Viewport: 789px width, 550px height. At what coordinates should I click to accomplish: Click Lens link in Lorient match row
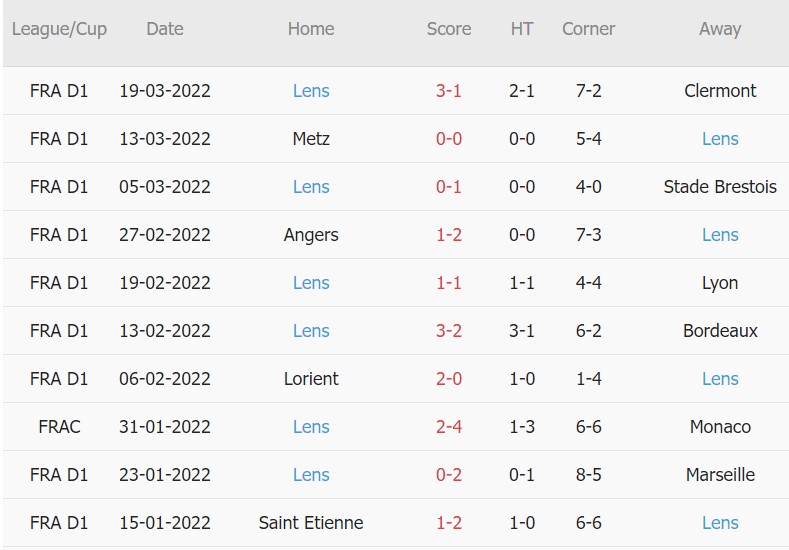719,379
